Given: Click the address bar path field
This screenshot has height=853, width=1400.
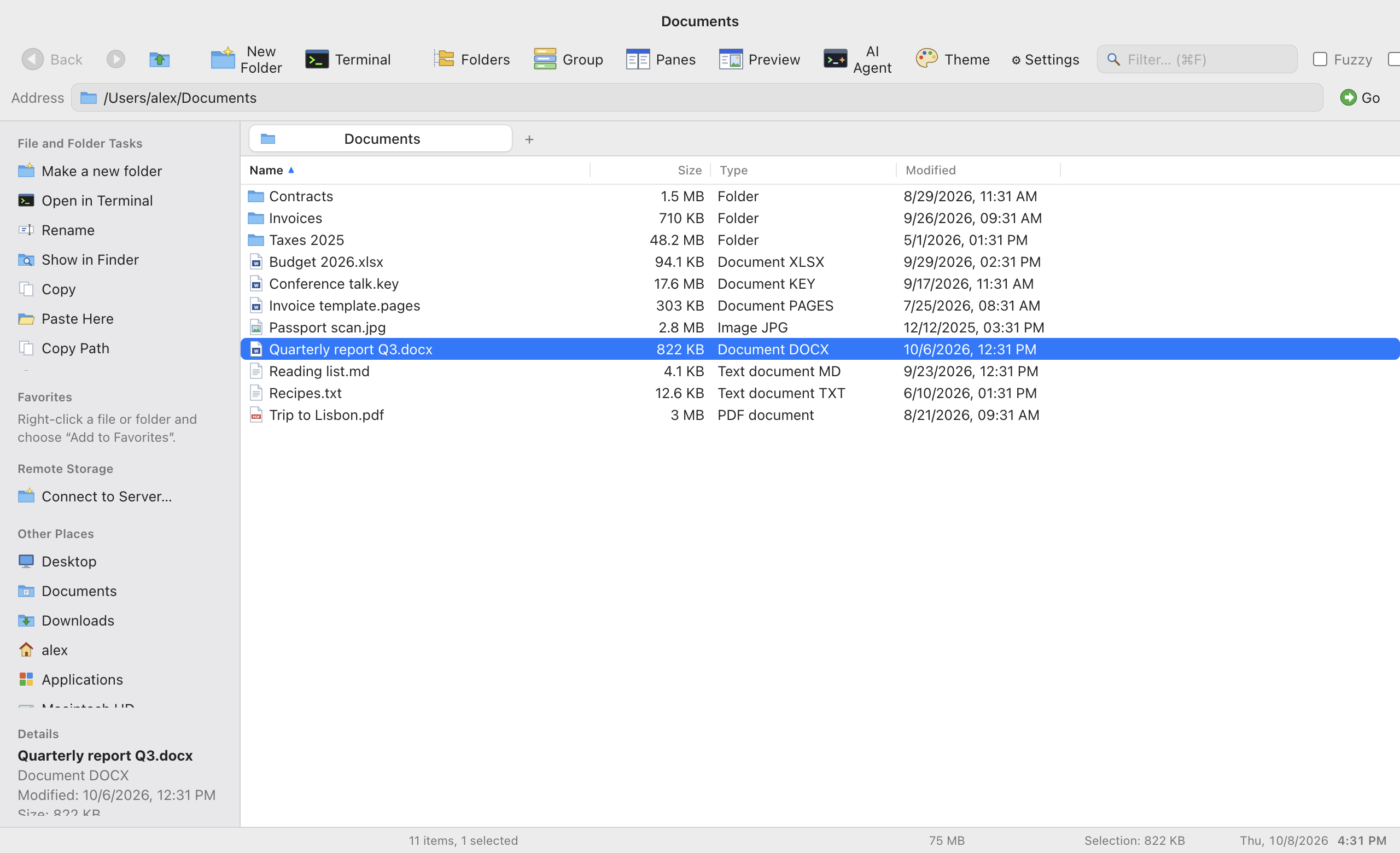Looking at the screenshot, I should (x=697, y=98).
